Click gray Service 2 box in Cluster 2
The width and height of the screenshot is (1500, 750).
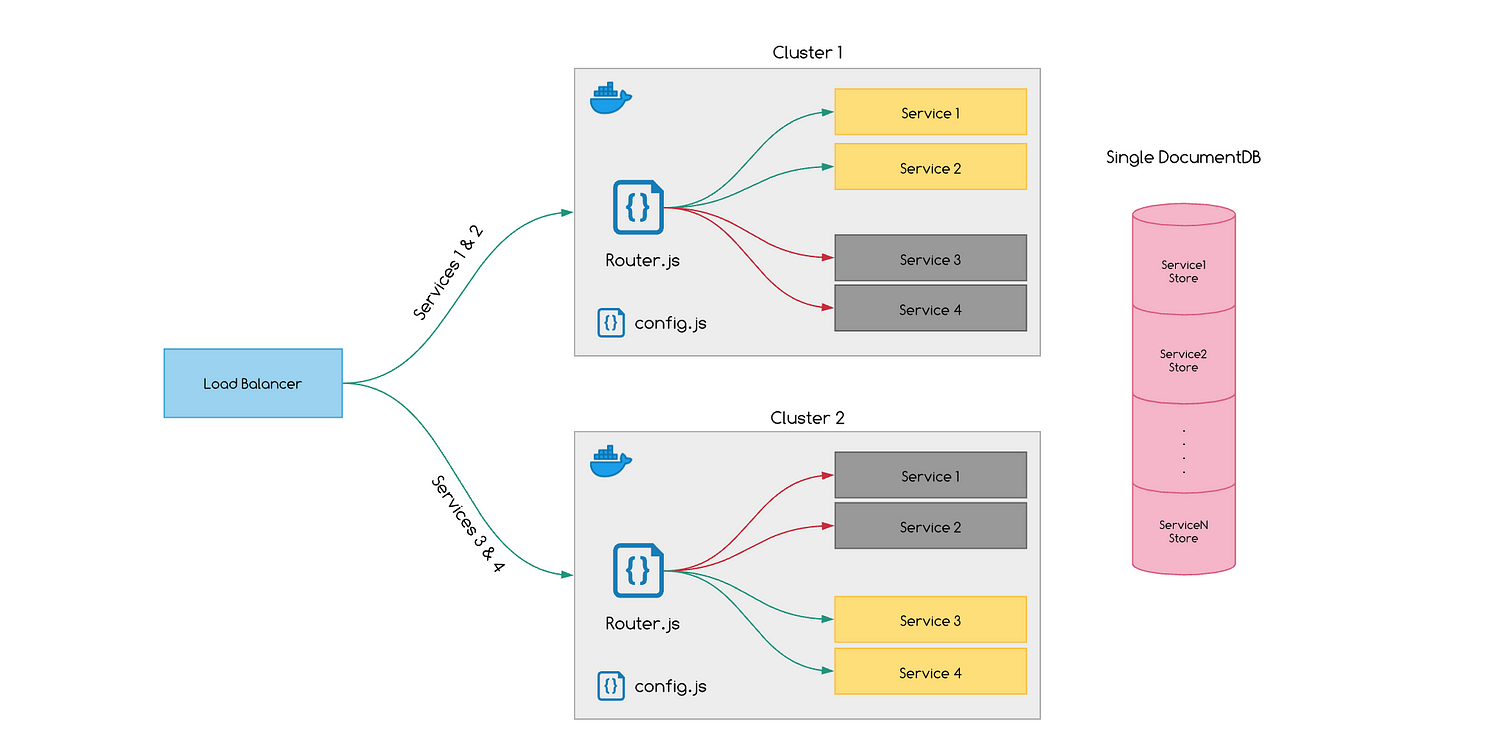[931, 526]
